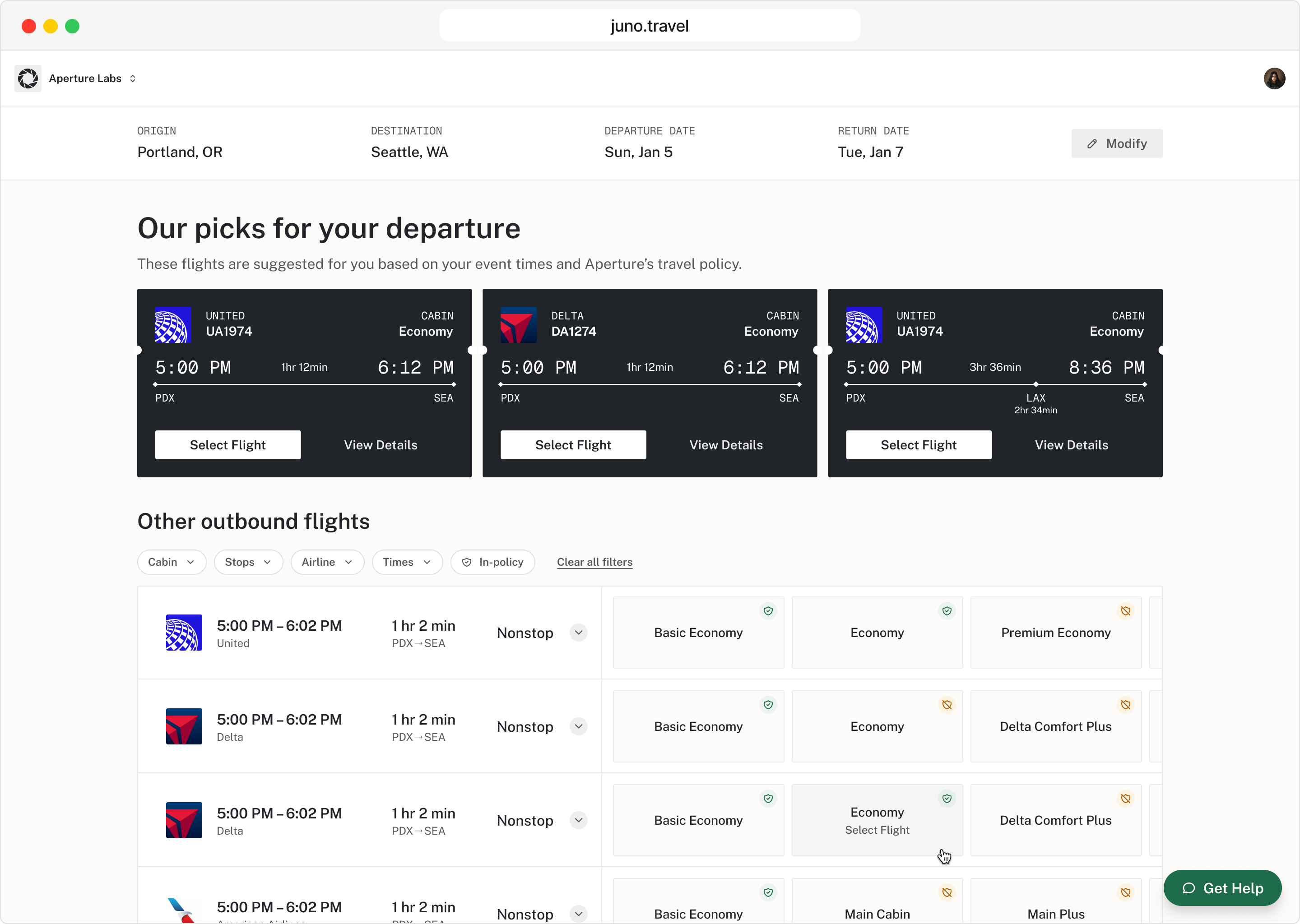Click the out-of-policy icon on Premium Economy fare
Viewport: 1300px width, 924px height.
tap(1125, 610)
